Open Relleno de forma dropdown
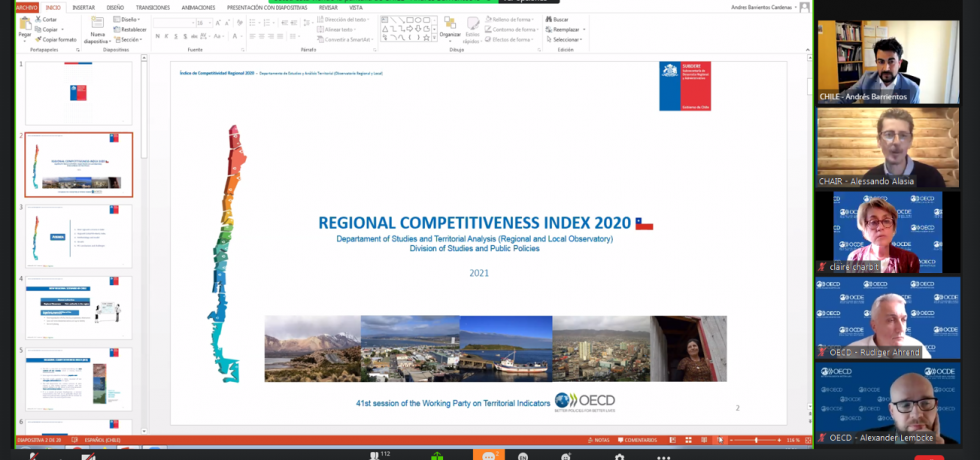This screenshot has height=460, width=980. click(509, 19)
